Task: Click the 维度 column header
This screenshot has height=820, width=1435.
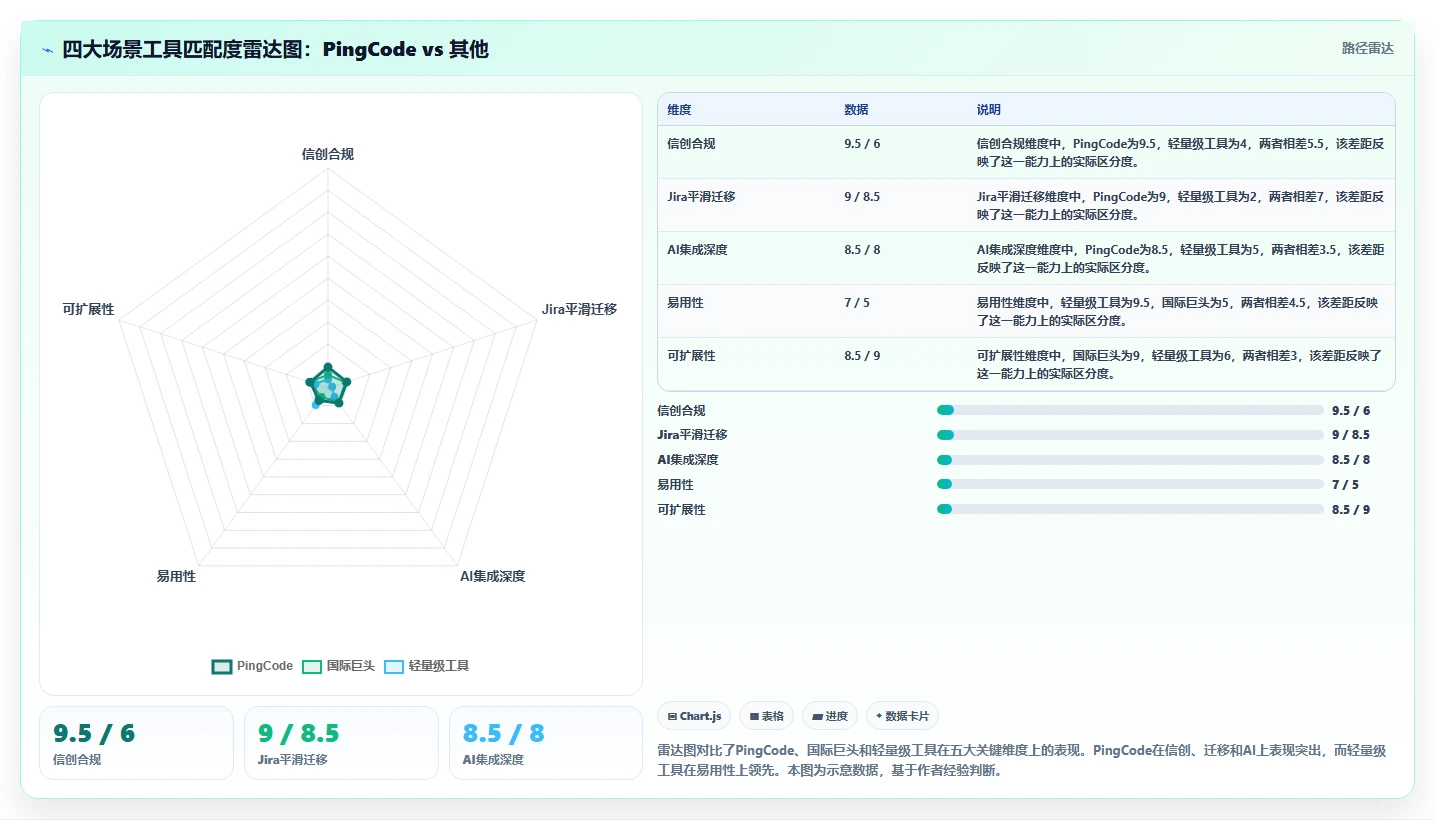Action: 679,110
